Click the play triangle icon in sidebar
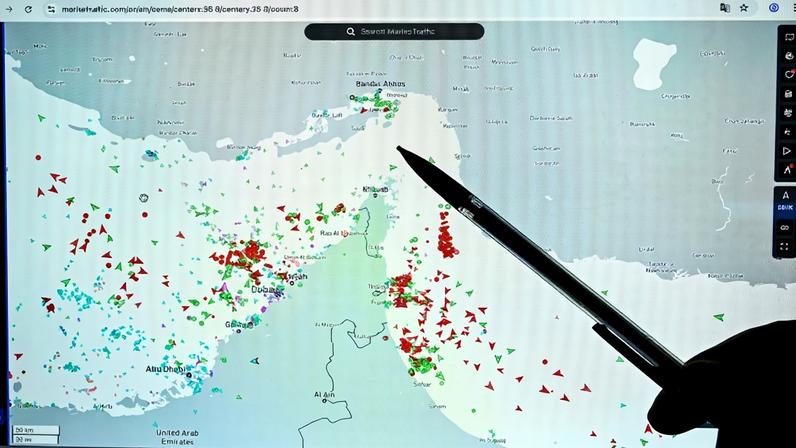 tap(787, 151)
